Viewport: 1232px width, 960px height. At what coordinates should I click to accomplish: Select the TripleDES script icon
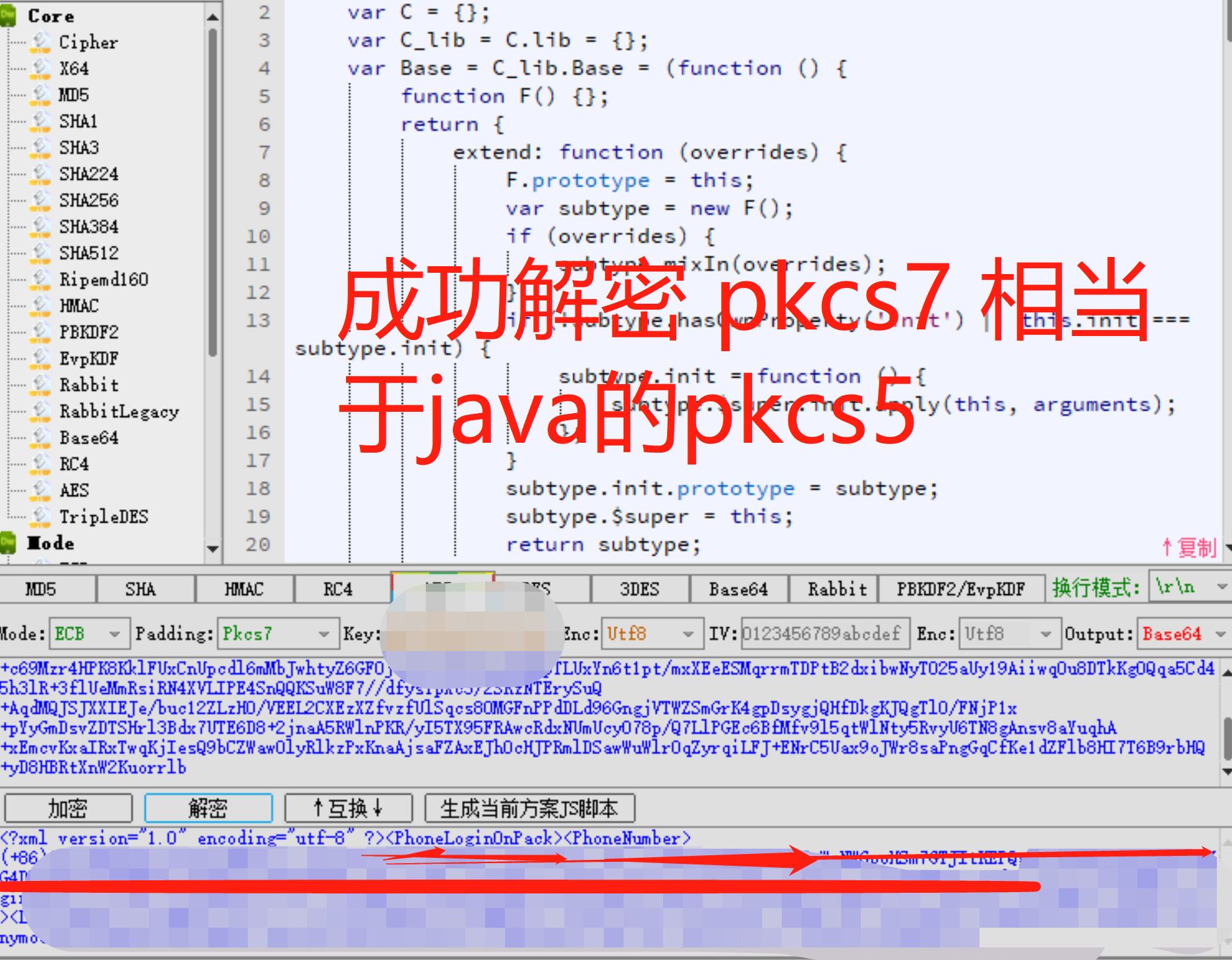[x=40, y=516]
